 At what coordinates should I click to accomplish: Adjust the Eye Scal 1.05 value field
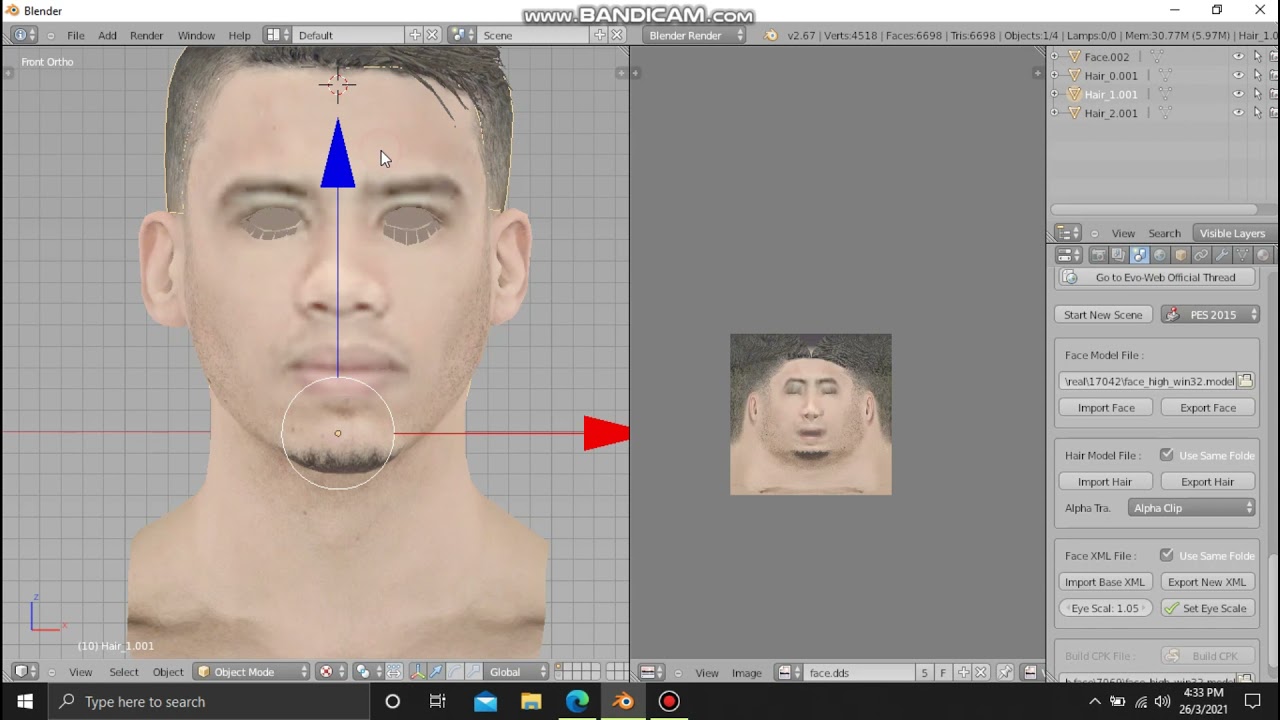tap(1106, 608)
